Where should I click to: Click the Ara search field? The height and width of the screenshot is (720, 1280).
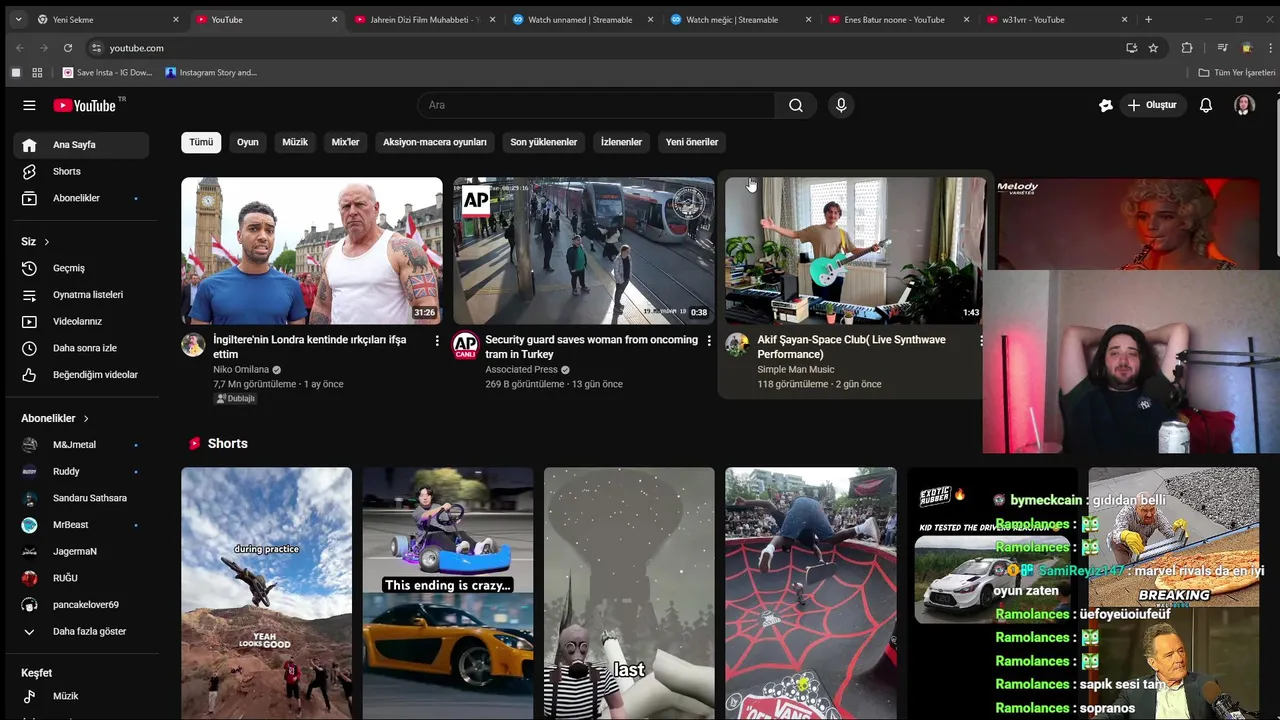coord(596,105)
